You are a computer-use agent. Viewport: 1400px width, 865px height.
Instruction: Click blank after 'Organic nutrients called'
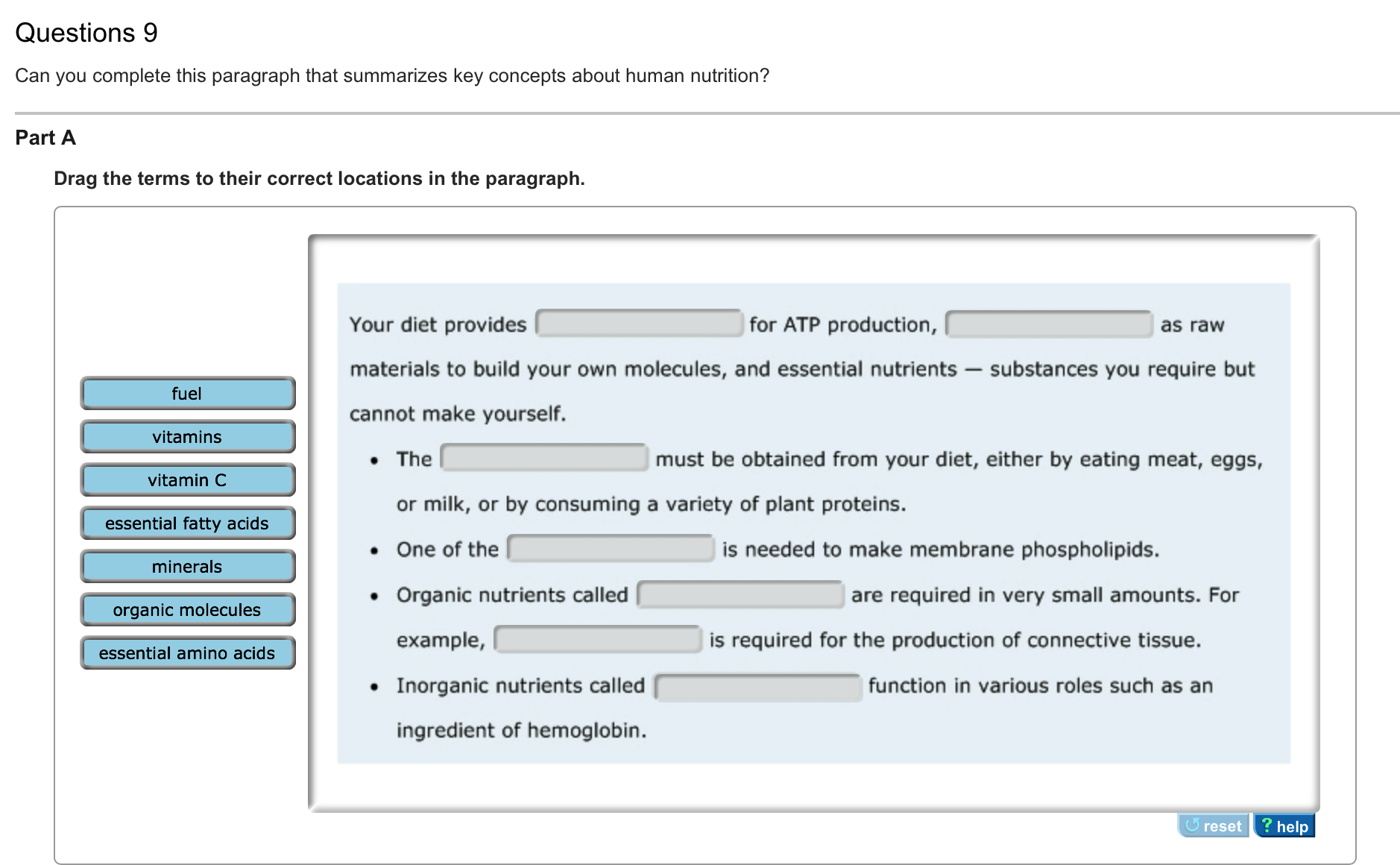(740, 594)
